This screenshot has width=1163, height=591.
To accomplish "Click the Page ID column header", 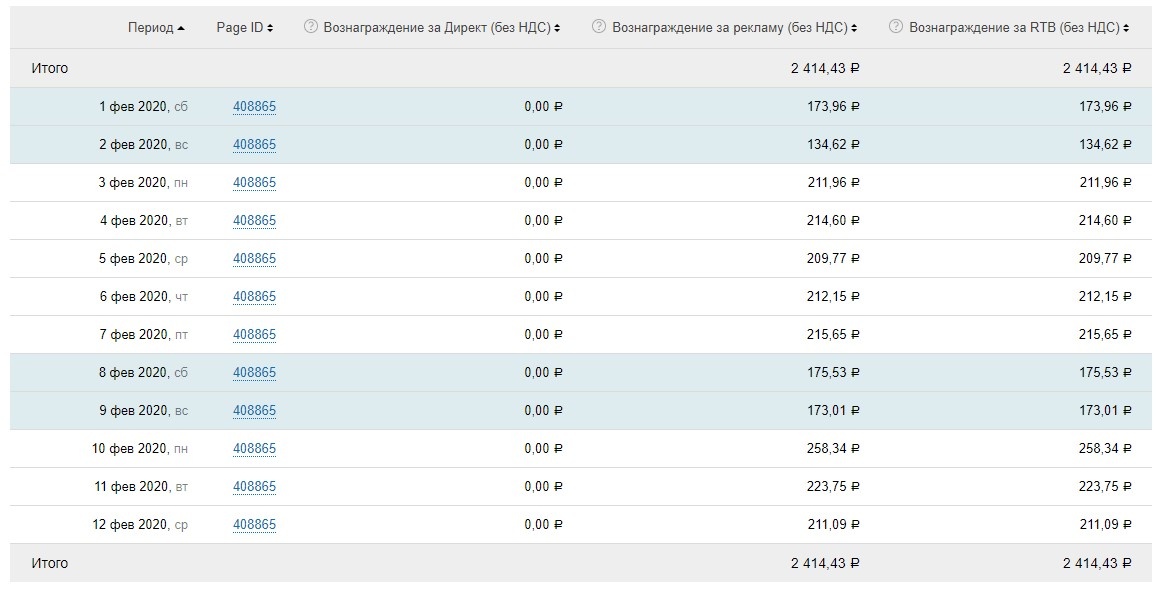I will pyautogui.click(x=239, y=28).
